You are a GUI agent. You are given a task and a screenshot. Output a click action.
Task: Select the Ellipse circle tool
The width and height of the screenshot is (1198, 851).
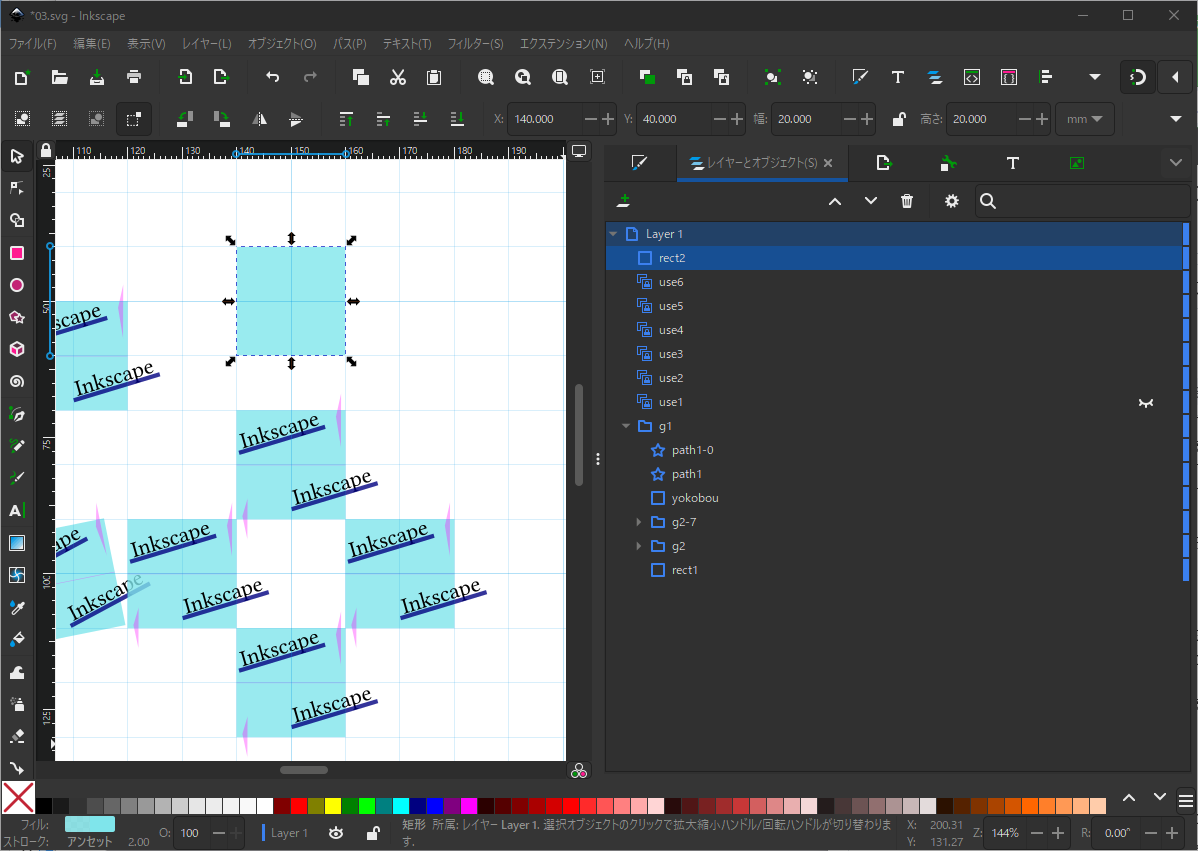(17, 285)
